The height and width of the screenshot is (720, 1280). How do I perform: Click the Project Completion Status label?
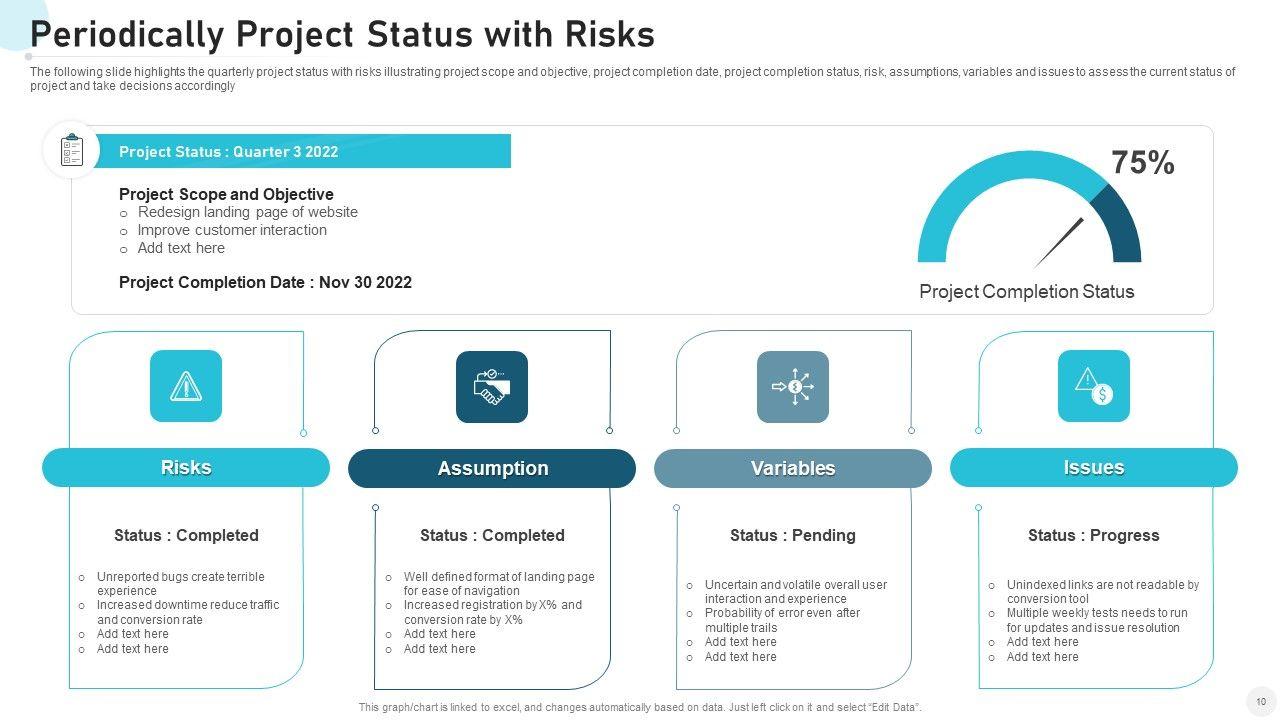(x=1026, y=292)
